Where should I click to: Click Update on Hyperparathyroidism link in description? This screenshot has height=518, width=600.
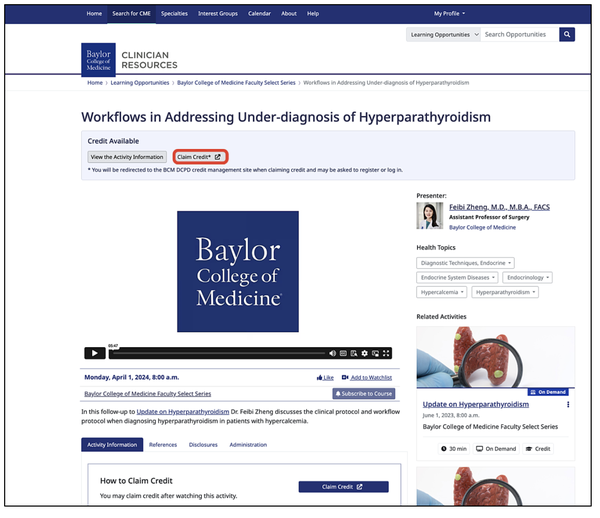[x=183, y=412]
